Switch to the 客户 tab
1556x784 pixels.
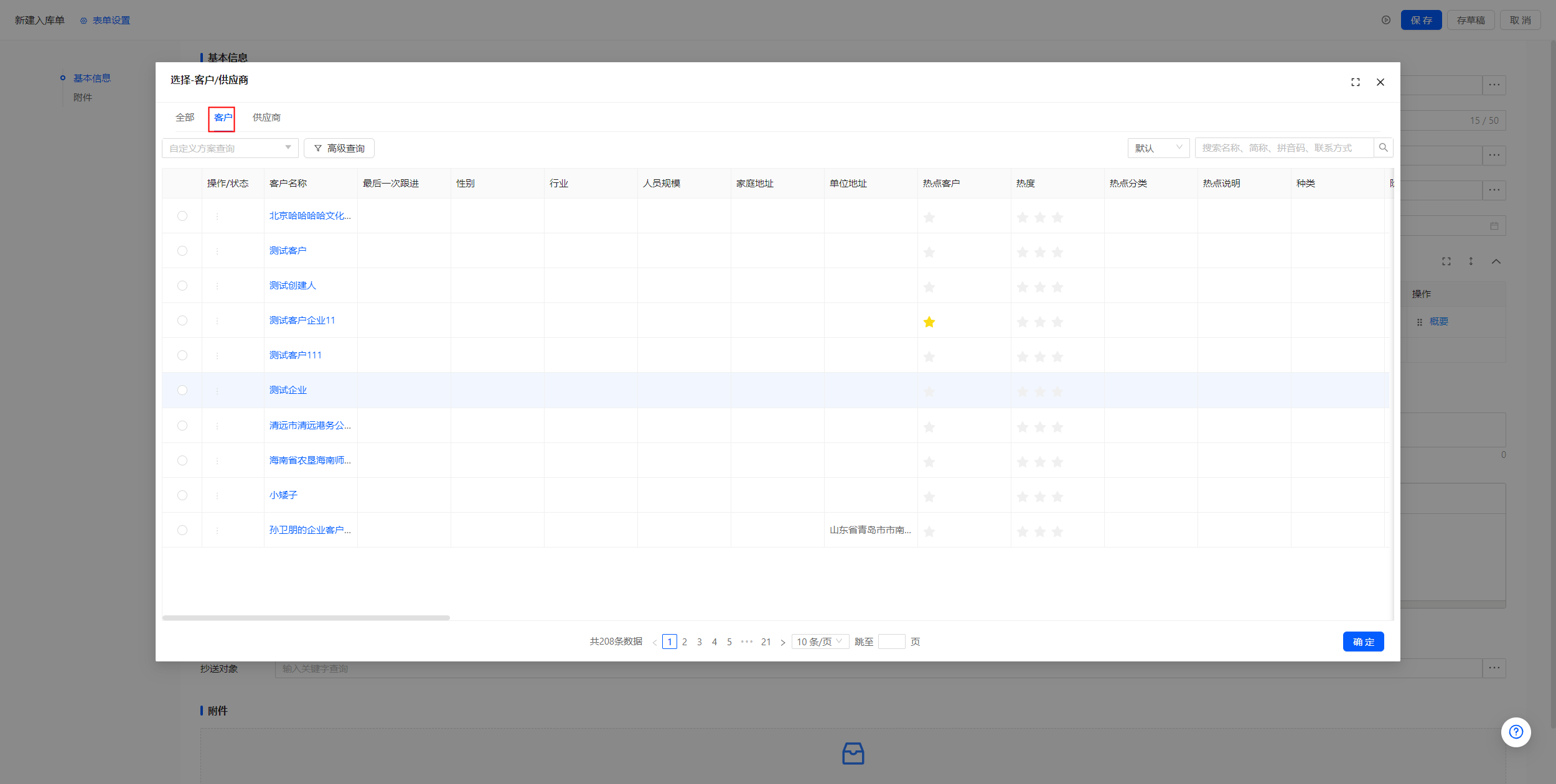(x=223, y=118)
